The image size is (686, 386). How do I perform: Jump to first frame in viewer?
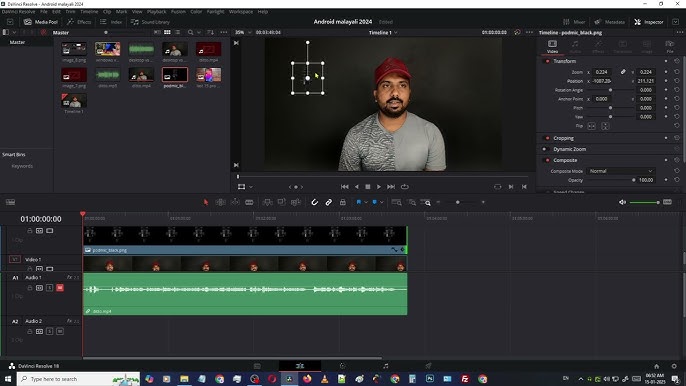[345, 187]
